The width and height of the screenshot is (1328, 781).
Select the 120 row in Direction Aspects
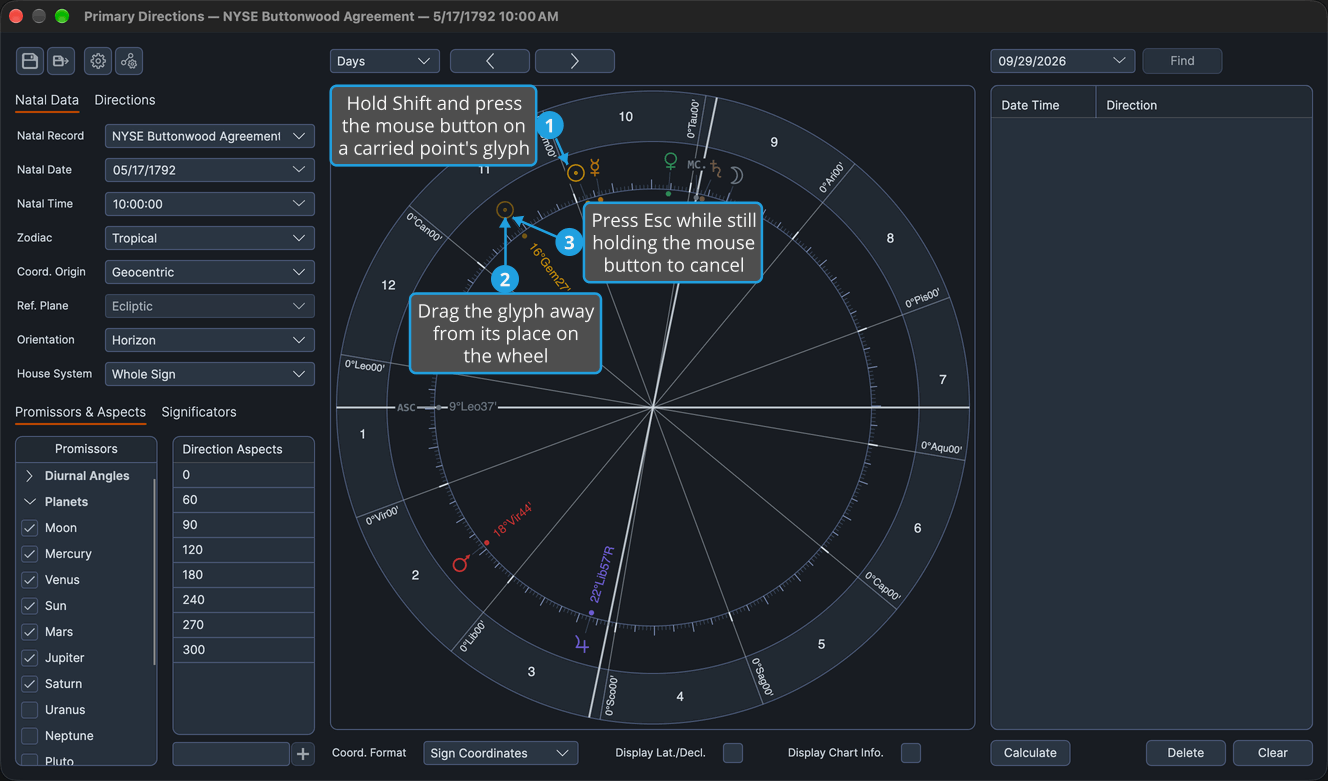[243, 550]
